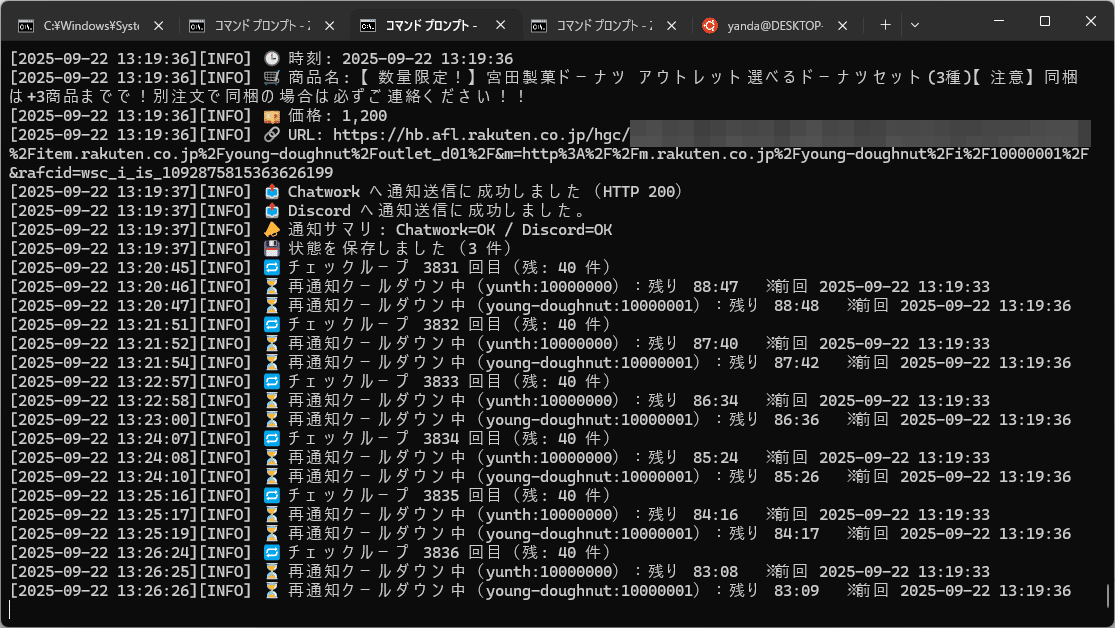Click the shopping cart icon next to 商品名
This screenshot has height=628, width=1115.
[271, 77]
